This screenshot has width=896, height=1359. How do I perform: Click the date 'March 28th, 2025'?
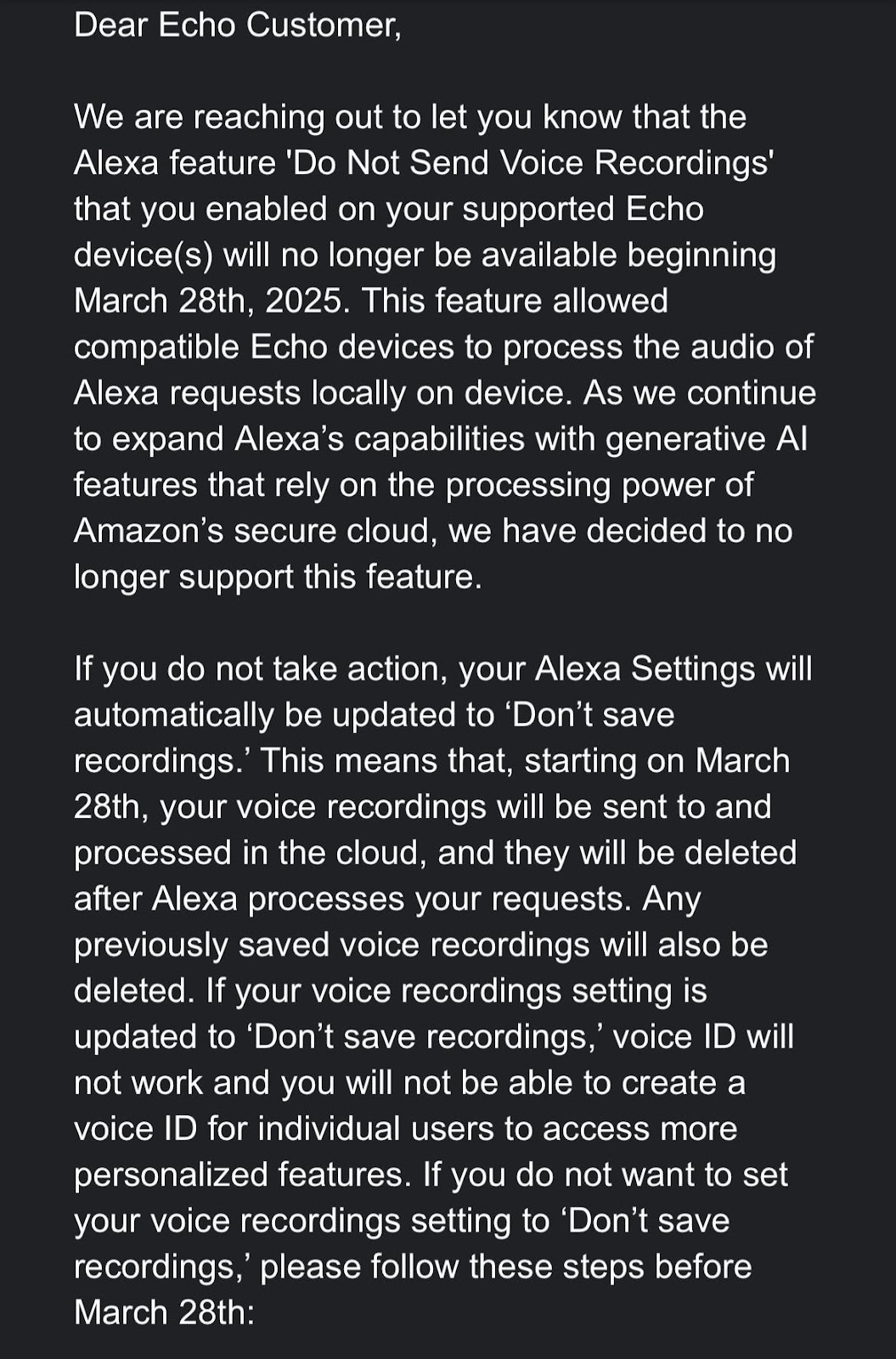(x=211, y=301)
